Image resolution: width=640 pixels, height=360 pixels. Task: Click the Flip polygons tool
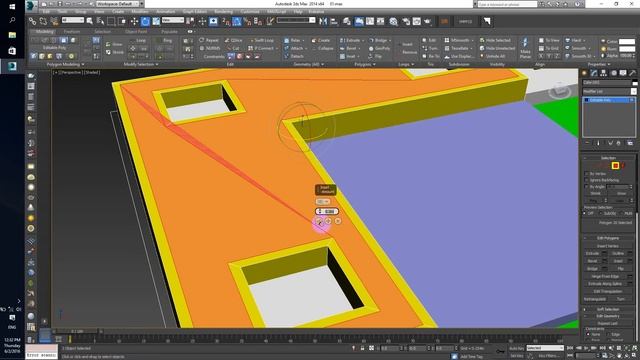pyautogui.click(x=375, y=56)
